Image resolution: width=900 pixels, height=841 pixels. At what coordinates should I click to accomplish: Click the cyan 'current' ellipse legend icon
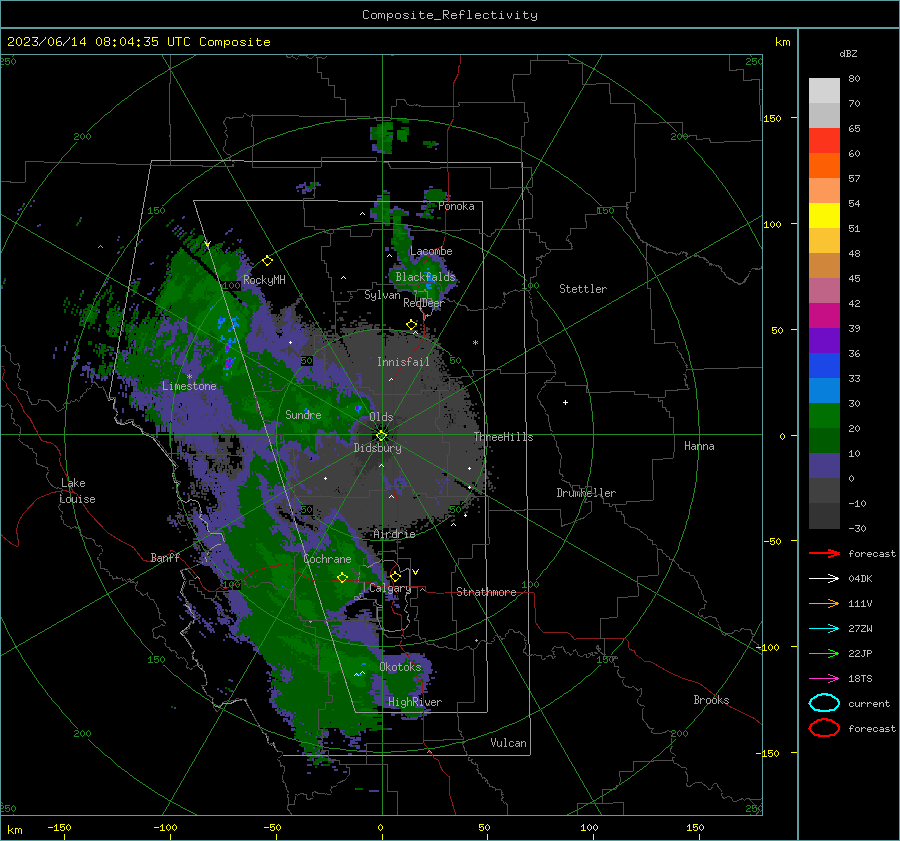824,703
